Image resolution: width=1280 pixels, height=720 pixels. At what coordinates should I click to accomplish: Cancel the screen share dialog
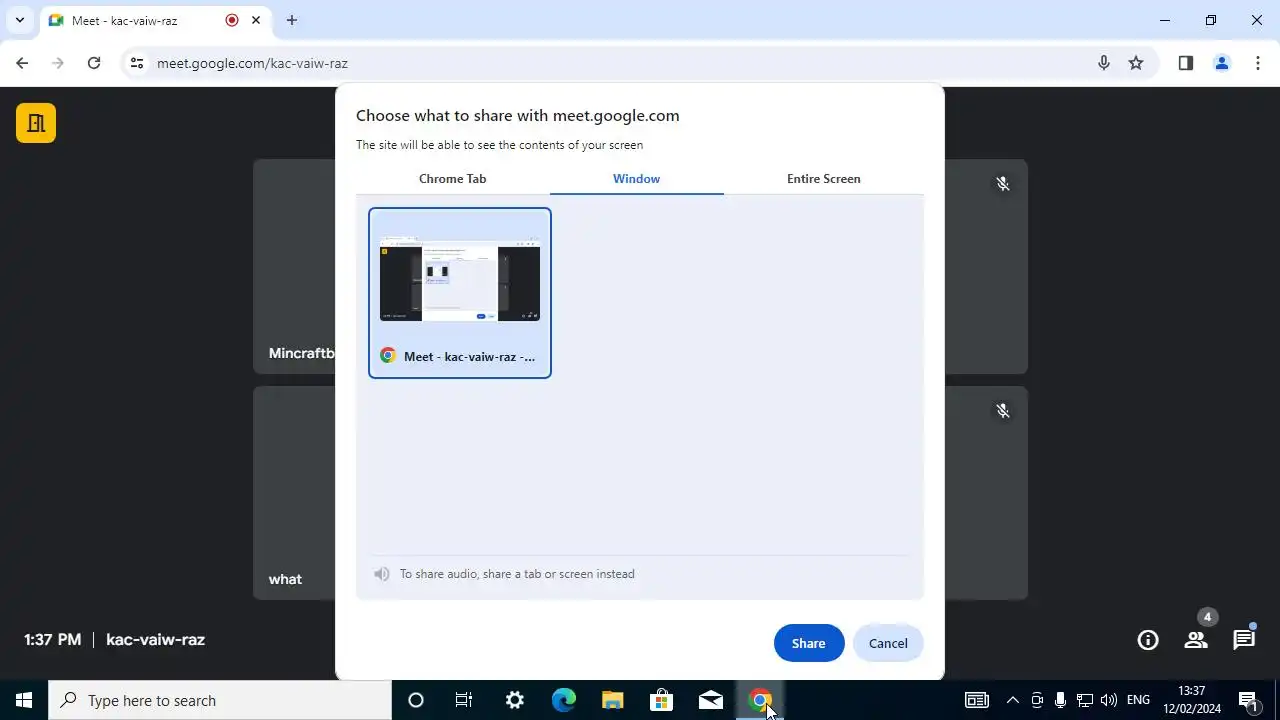pos(888,643)
